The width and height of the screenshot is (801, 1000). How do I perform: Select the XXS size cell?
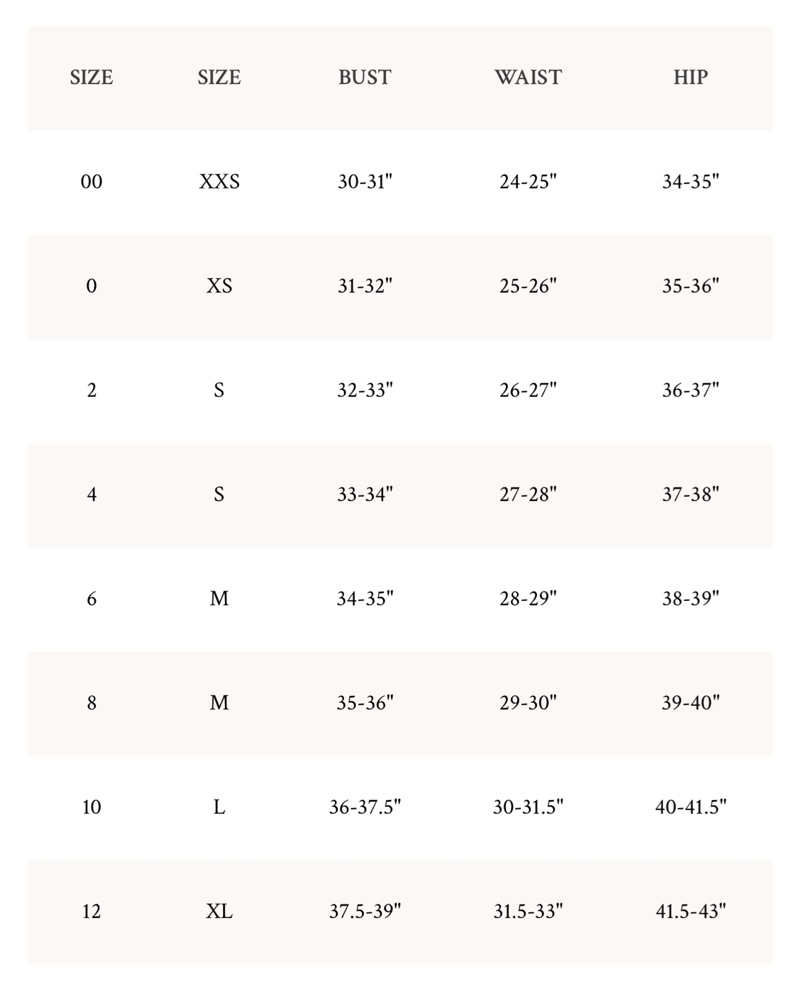(x=219, y=182)
